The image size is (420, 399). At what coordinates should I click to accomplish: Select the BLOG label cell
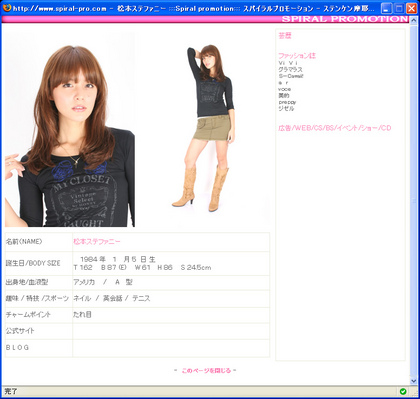[x=39, y=348]
